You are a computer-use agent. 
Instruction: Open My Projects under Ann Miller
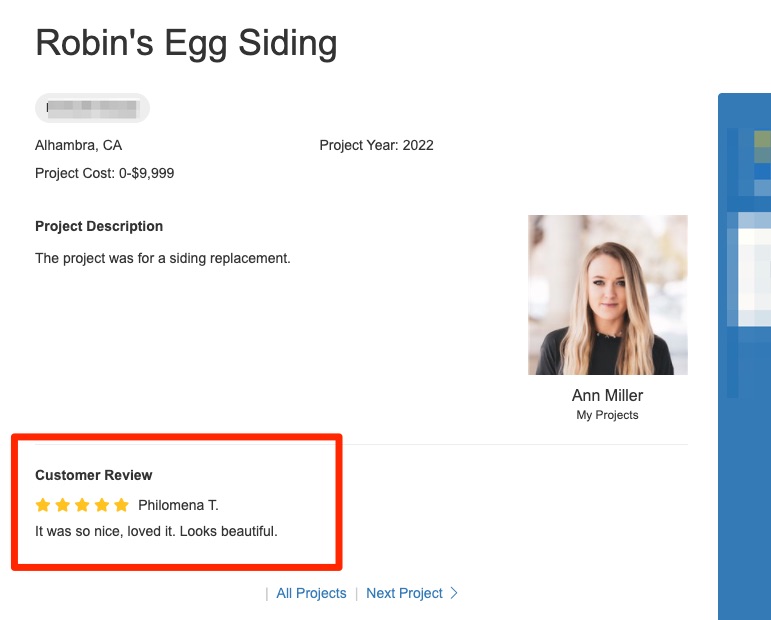pyautogui.click(x=607, y=415)
